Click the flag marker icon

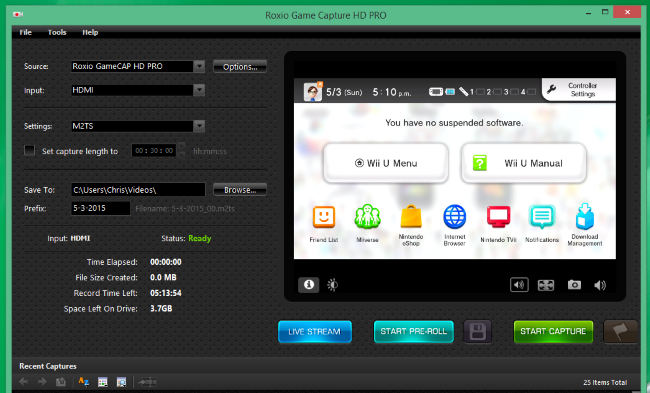pyautogui.click(x=620, y=332)
